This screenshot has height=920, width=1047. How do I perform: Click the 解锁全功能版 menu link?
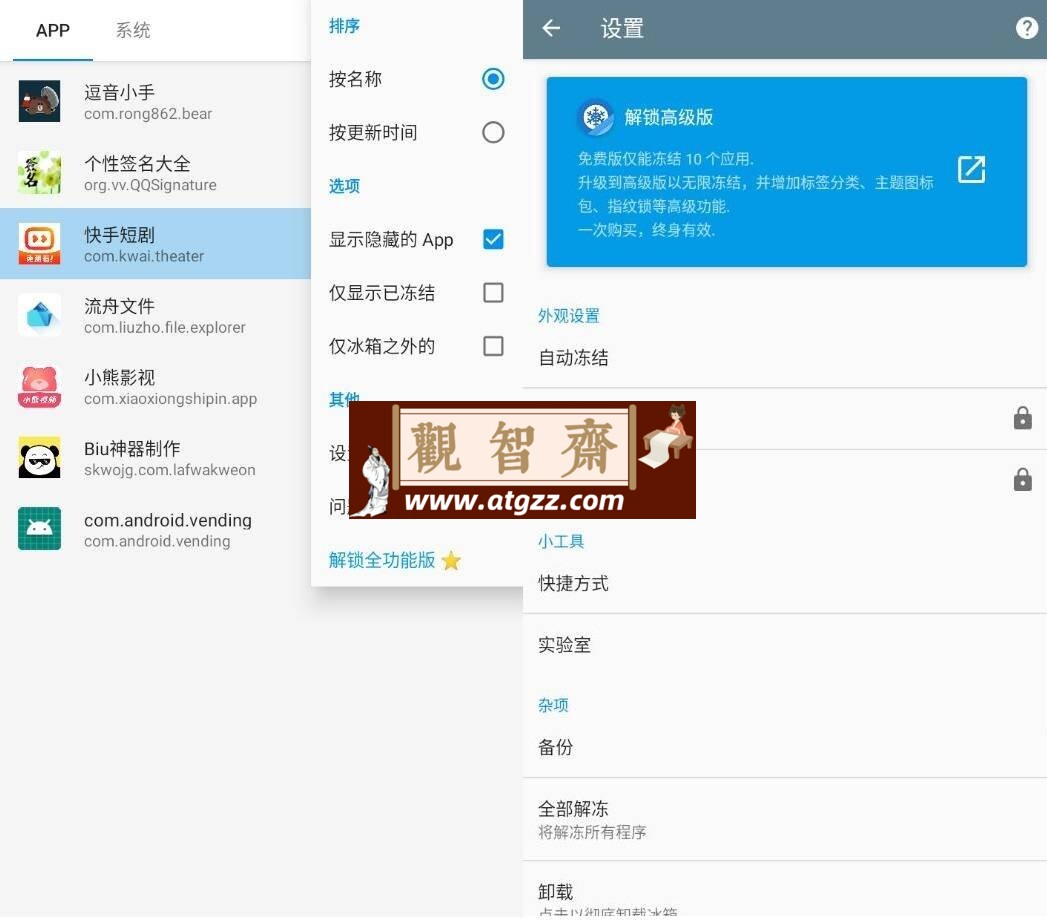(382, 560)
